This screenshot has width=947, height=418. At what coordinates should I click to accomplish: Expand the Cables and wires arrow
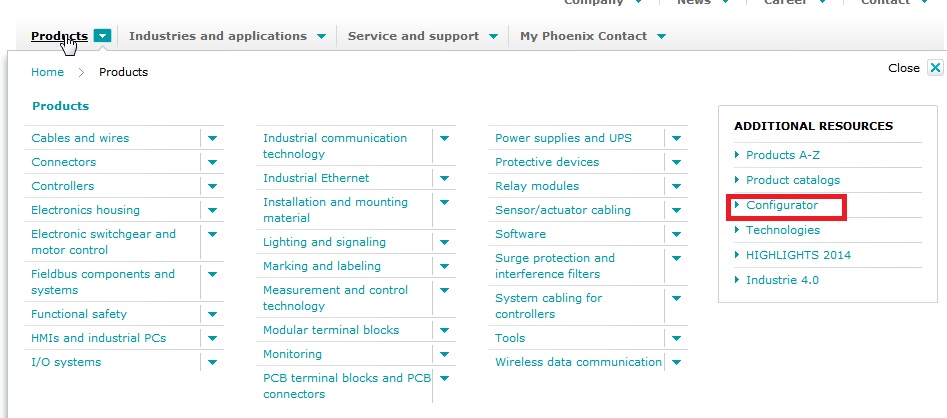tap(213, 138)
